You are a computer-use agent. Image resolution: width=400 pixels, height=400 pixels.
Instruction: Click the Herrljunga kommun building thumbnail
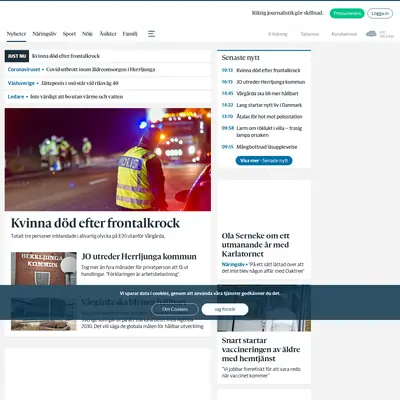pyautogui.click(x=44, y=268)
